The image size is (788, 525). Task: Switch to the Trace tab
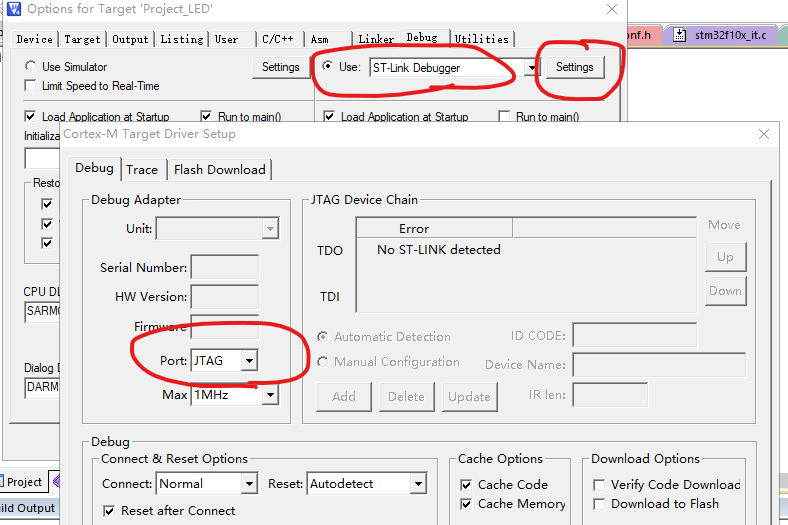coord(142,170)
